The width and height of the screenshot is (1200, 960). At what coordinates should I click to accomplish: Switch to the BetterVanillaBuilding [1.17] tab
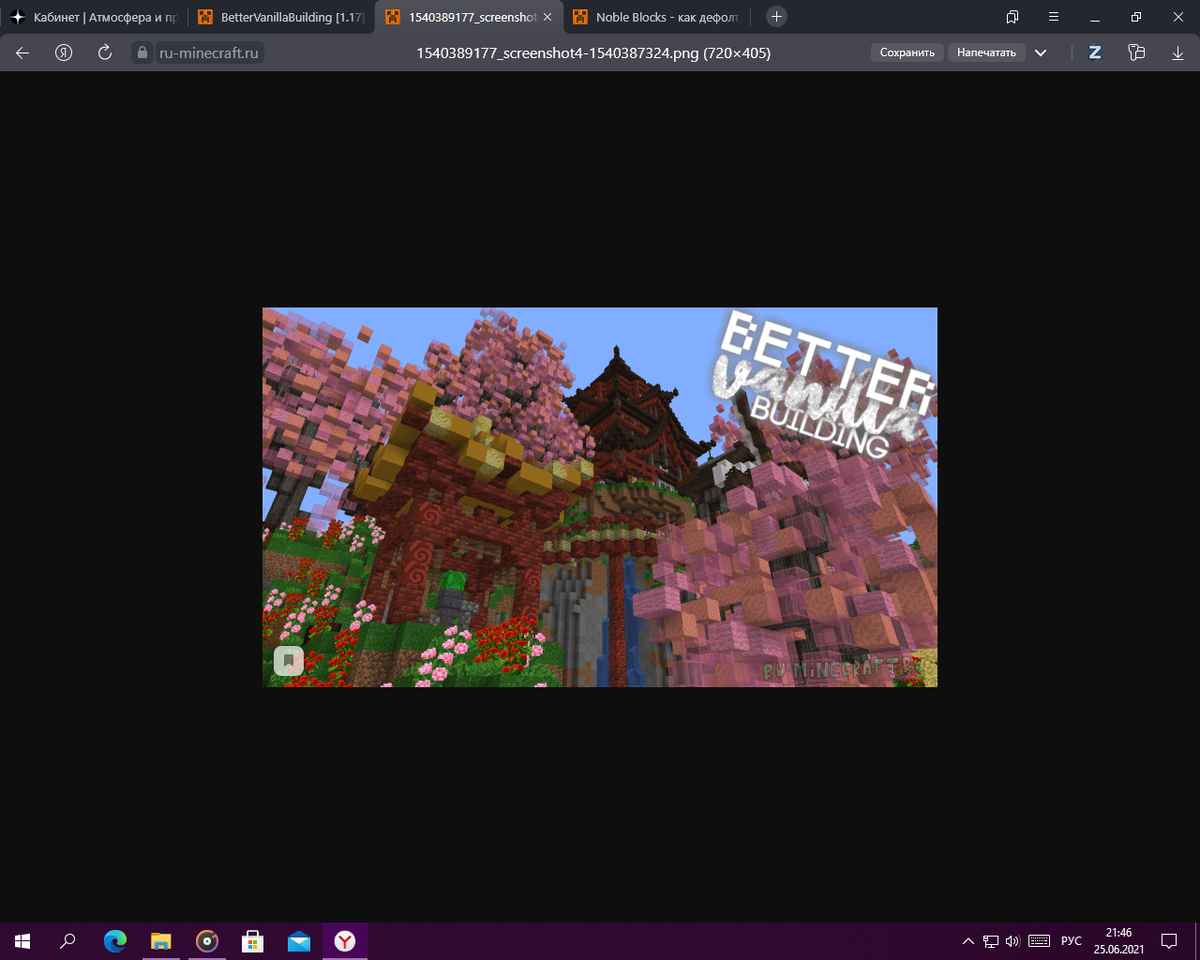coord(280,17)
